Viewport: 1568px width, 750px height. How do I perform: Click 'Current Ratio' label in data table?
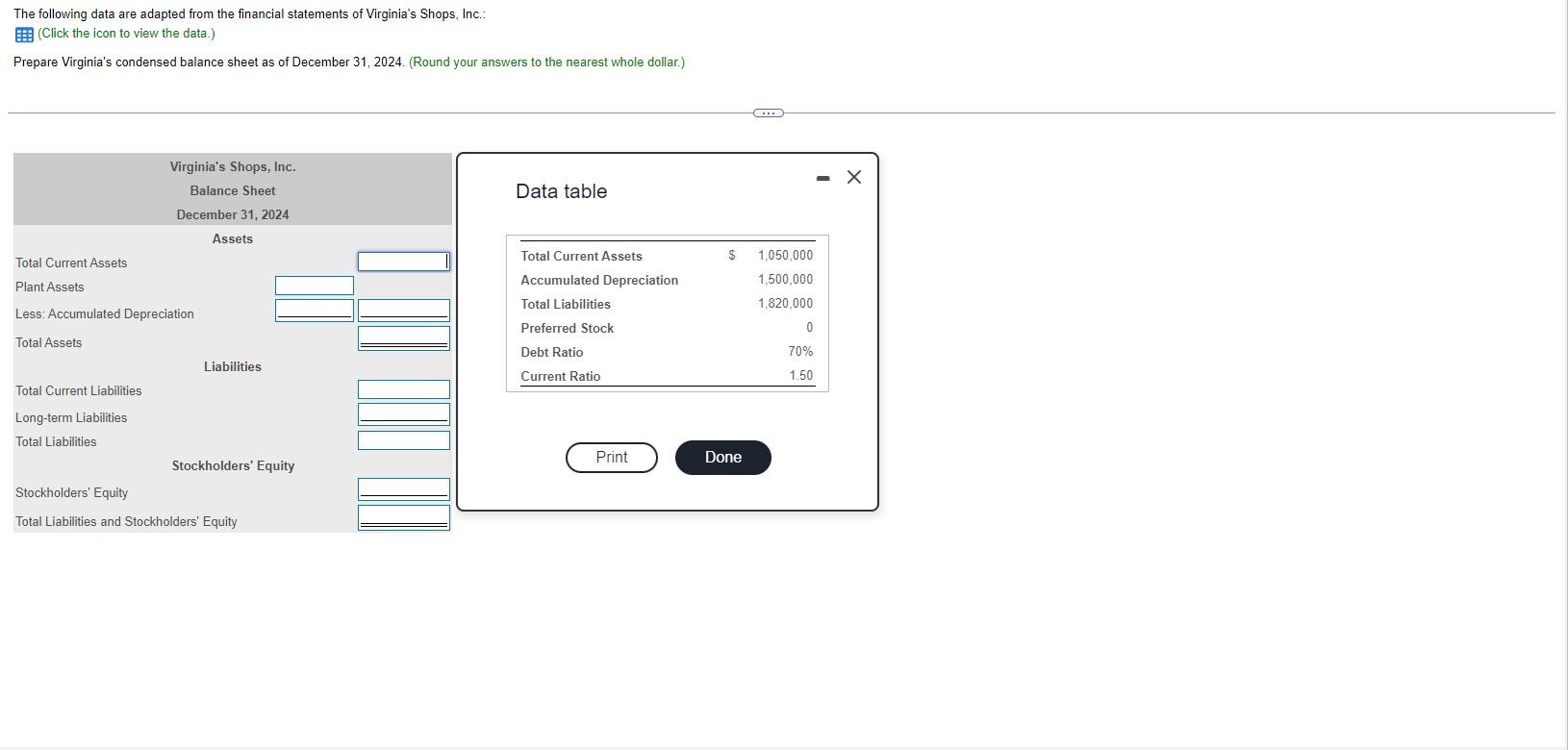coord(561,376)
